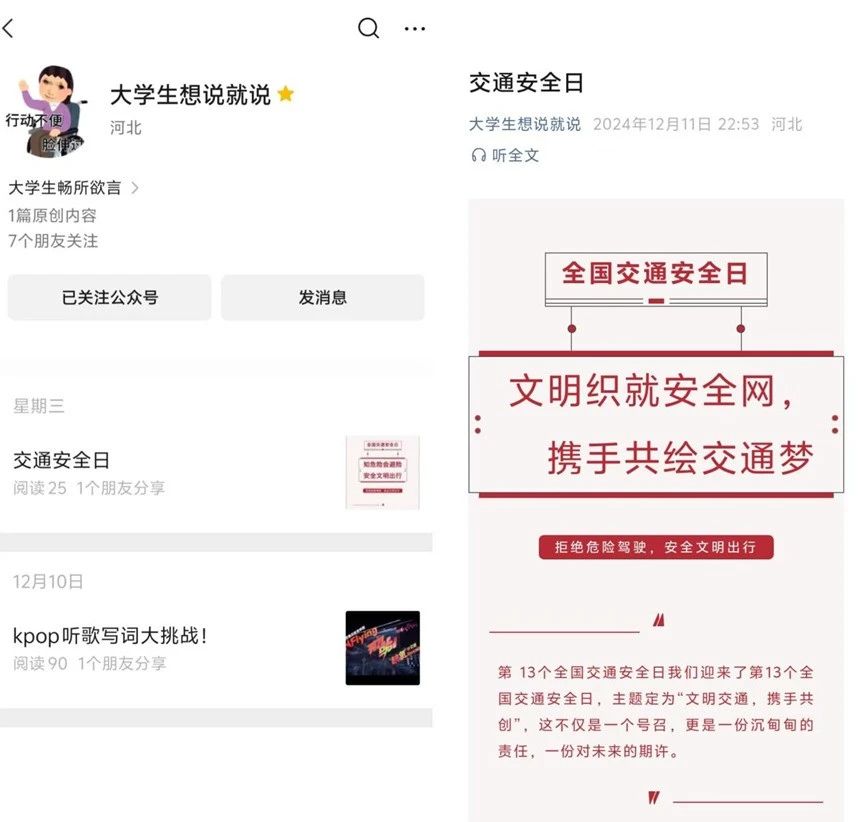Open the kpop article cover thumbnail
The image size is (865, 822).
point(383,648)
